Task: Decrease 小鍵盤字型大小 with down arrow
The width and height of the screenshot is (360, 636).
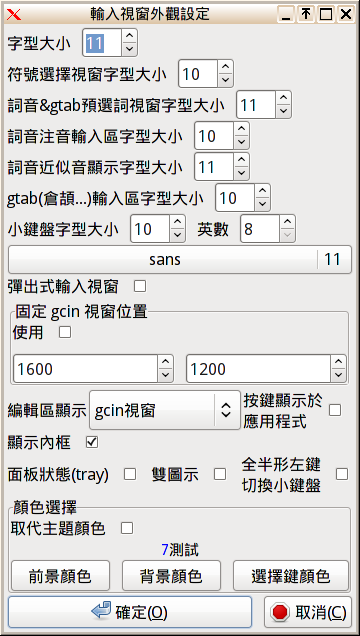Action: pyautogui.click(x=177, y=235)
